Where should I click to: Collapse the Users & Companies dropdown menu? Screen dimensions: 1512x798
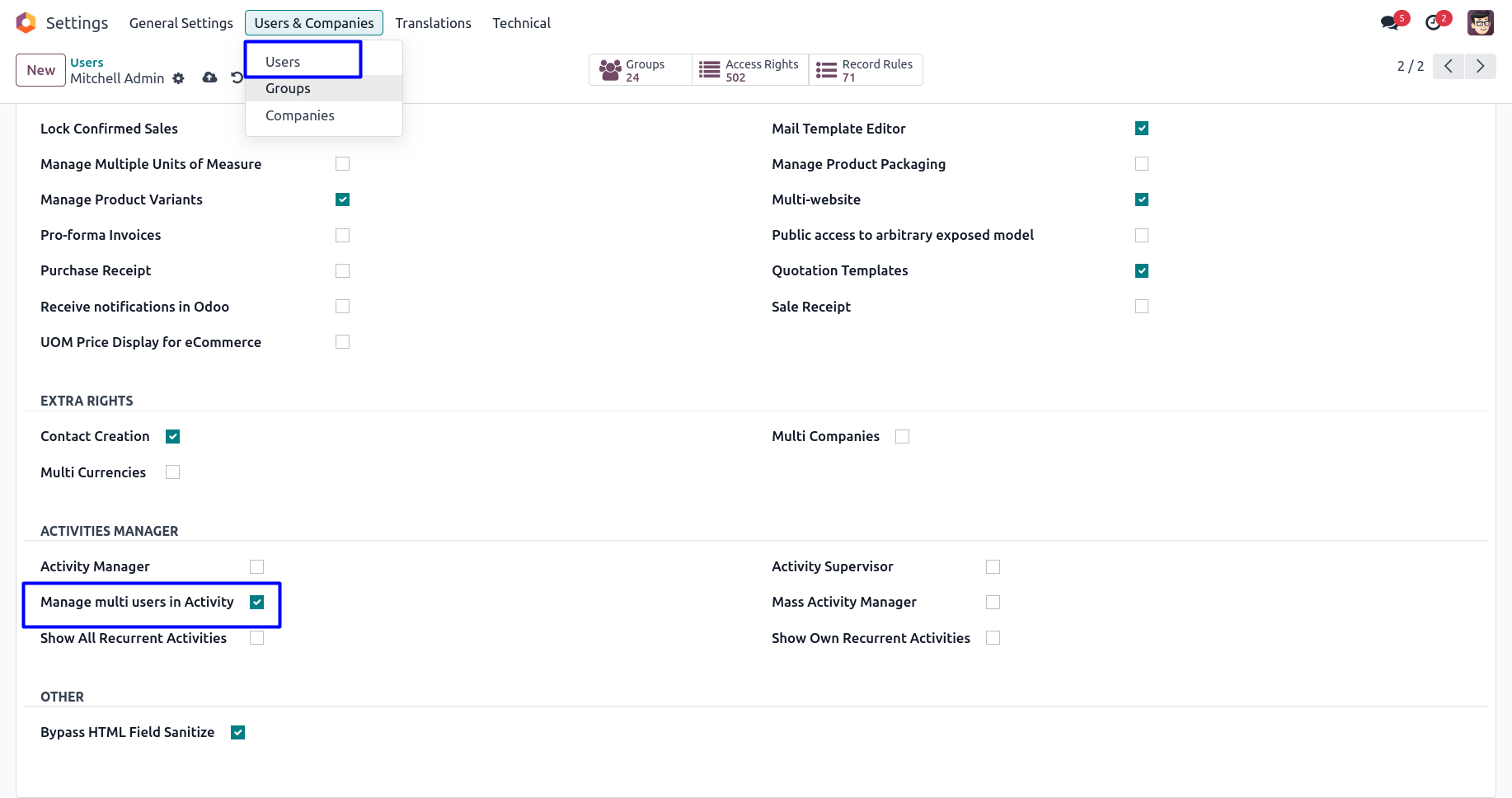(313, 23)
